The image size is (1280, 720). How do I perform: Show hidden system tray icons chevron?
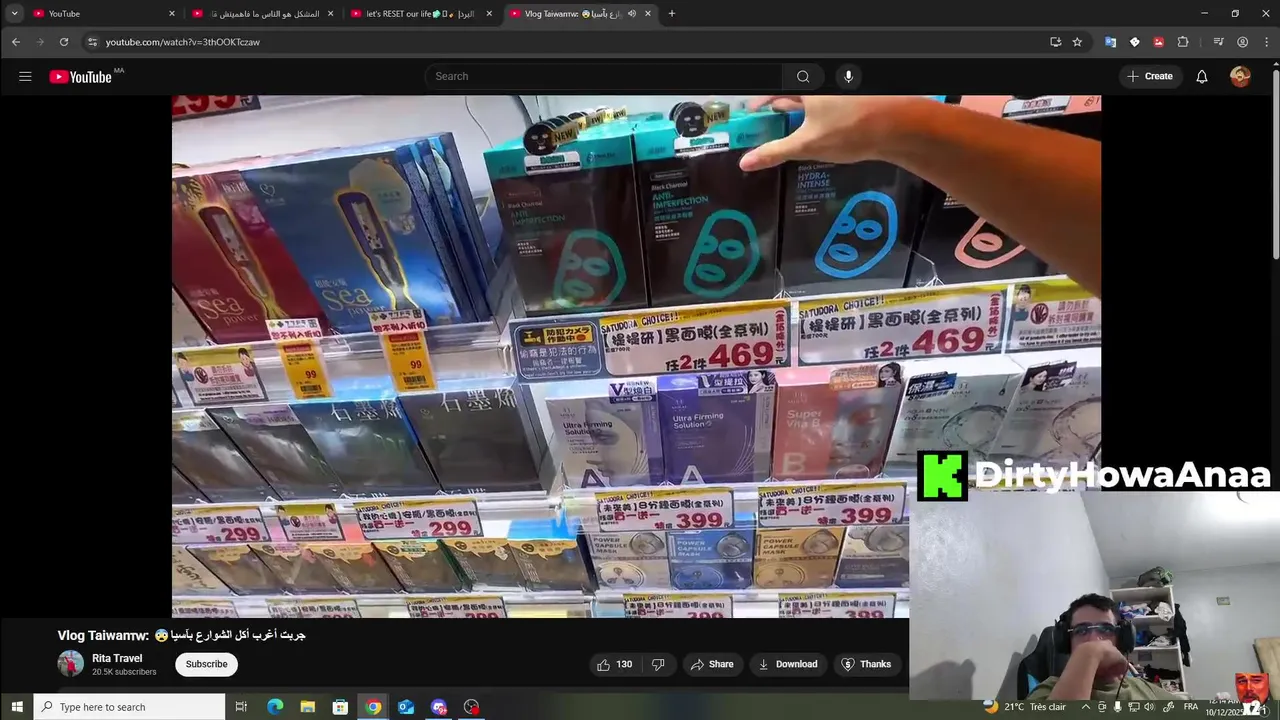[1085, 707]
